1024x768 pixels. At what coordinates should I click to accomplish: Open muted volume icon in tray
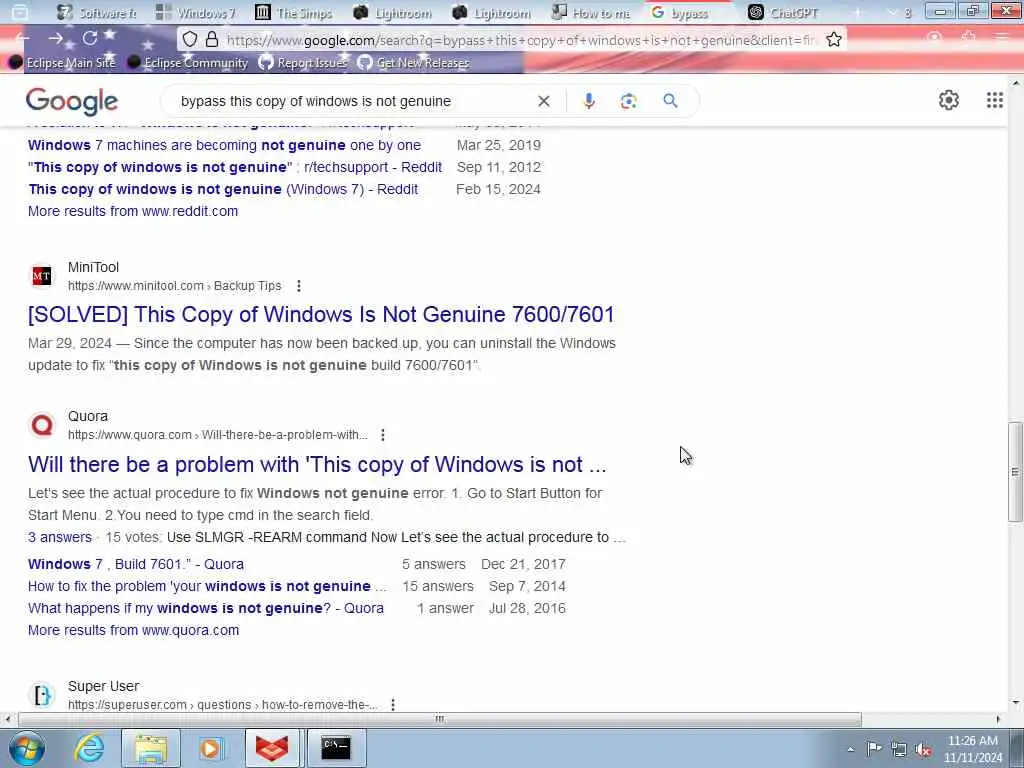[x=923, y=749]
